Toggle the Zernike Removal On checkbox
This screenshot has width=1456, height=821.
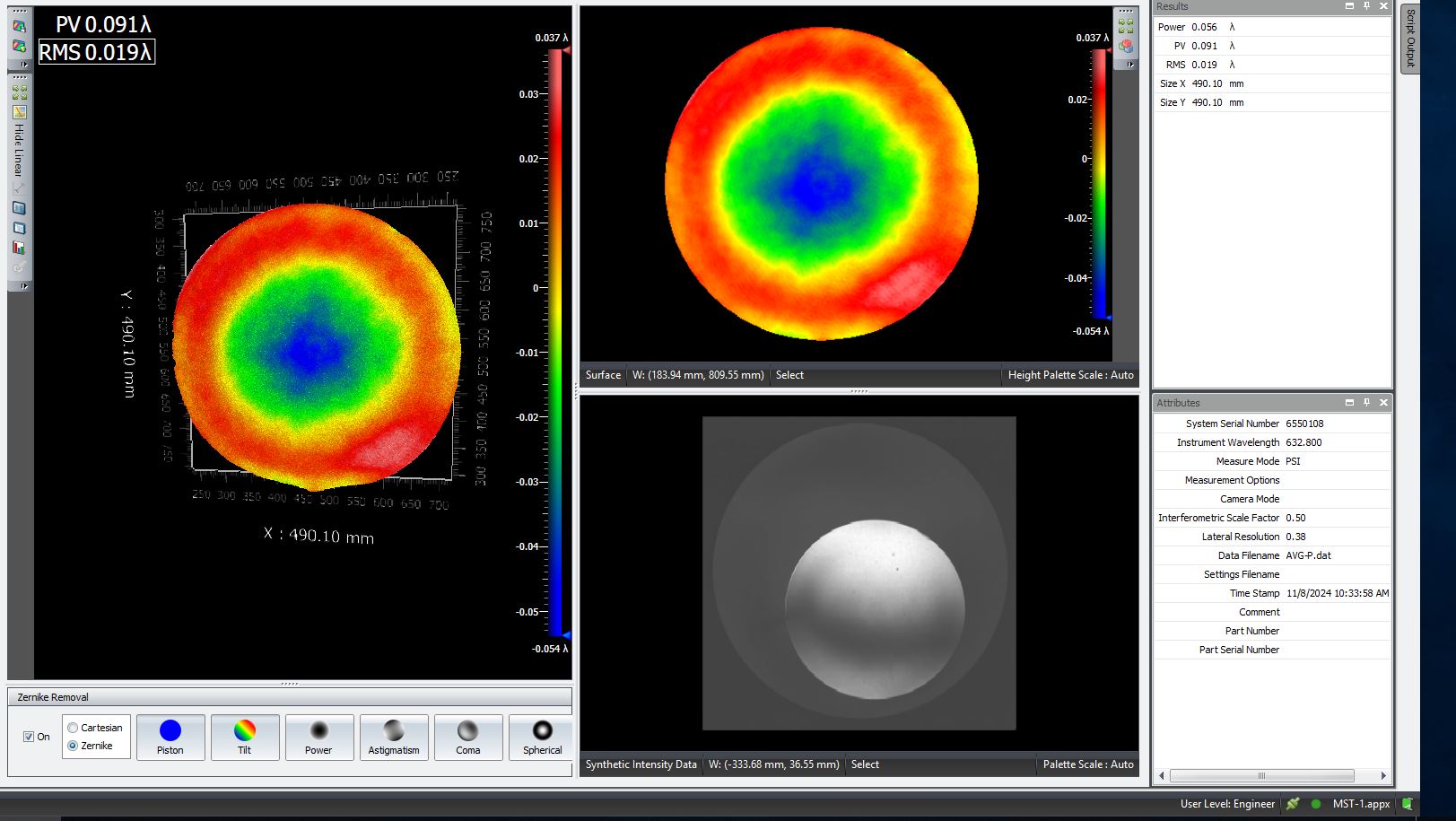(29, 737)
